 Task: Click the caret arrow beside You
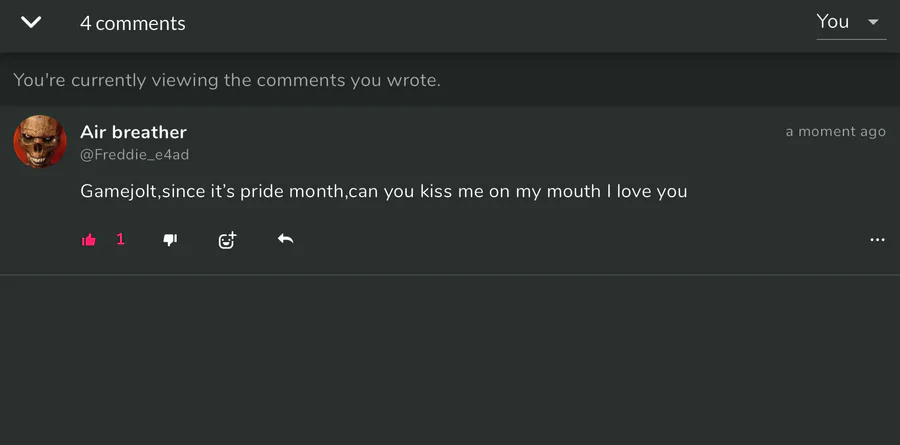click(873, 22)
